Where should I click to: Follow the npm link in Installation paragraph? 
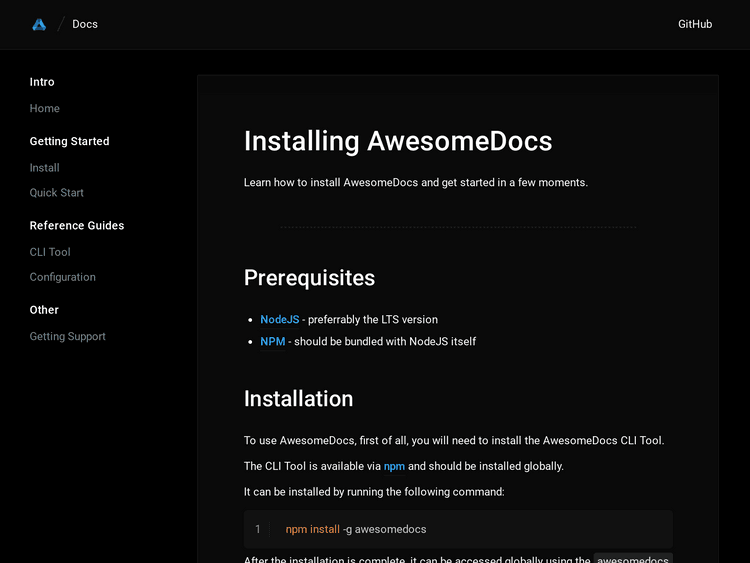(x=394, y=466)
